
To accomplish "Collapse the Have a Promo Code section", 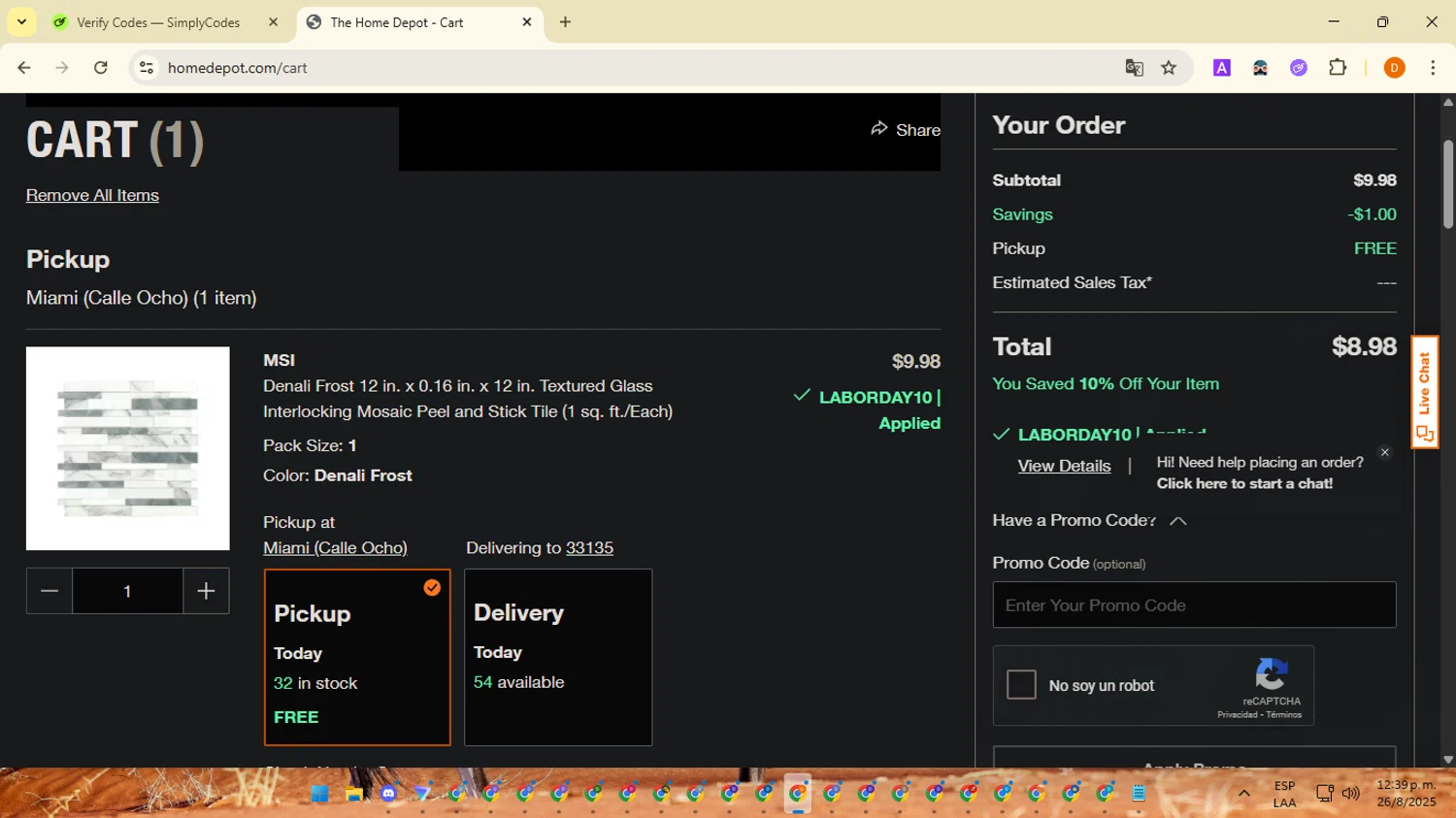I will point(1090,521).
